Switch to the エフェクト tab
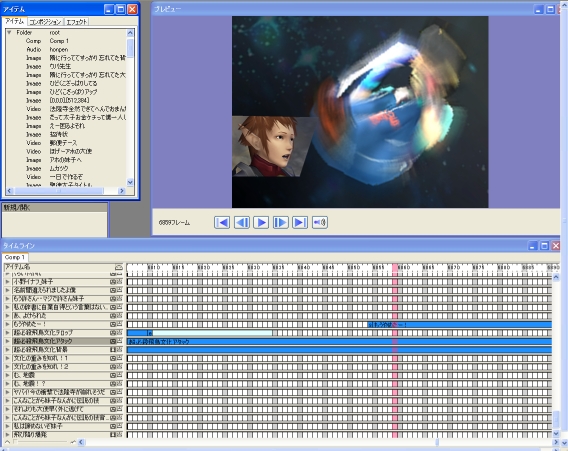The height and width of the screenshot is (451, 568). 76,22
